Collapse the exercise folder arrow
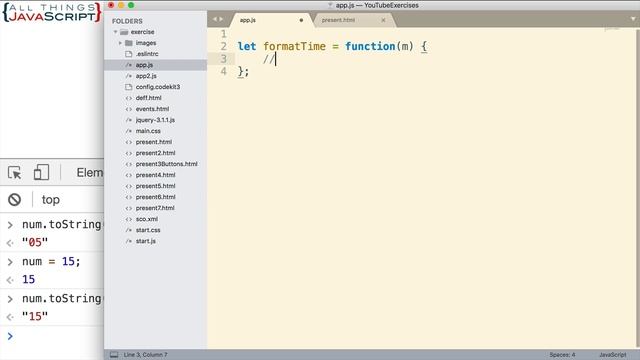The width and height of the screenshot is (640, 360). [x=116, y=32]
